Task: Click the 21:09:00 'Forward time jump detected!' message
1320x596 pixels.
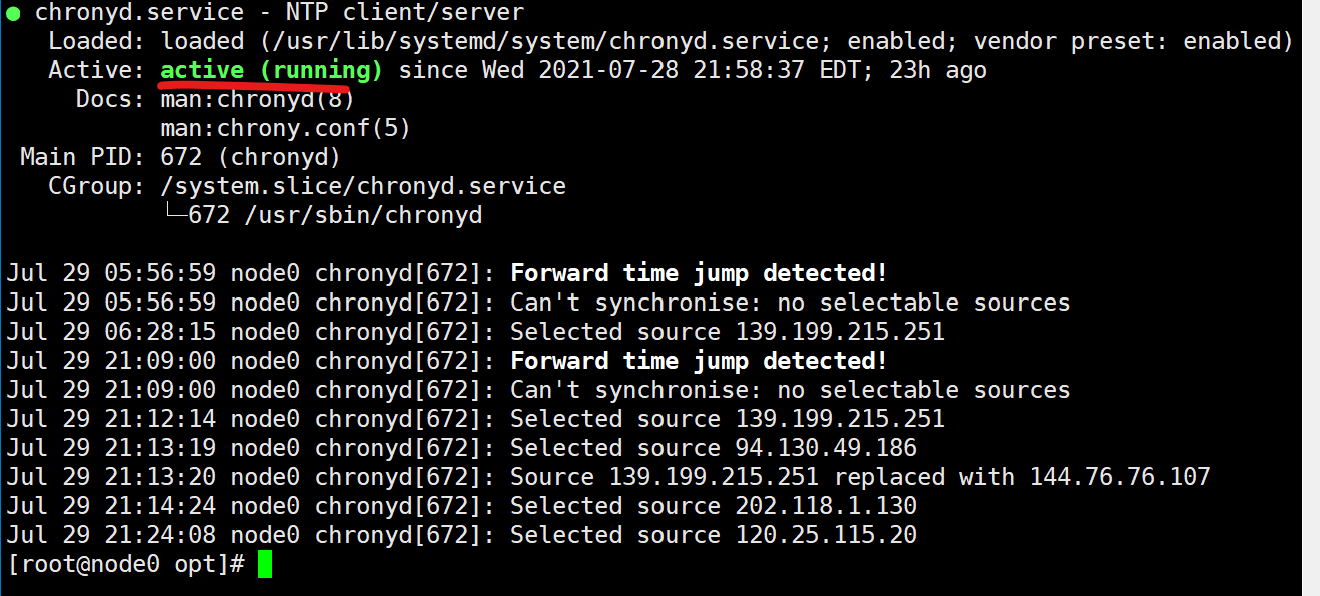Action: click(698, 361)
